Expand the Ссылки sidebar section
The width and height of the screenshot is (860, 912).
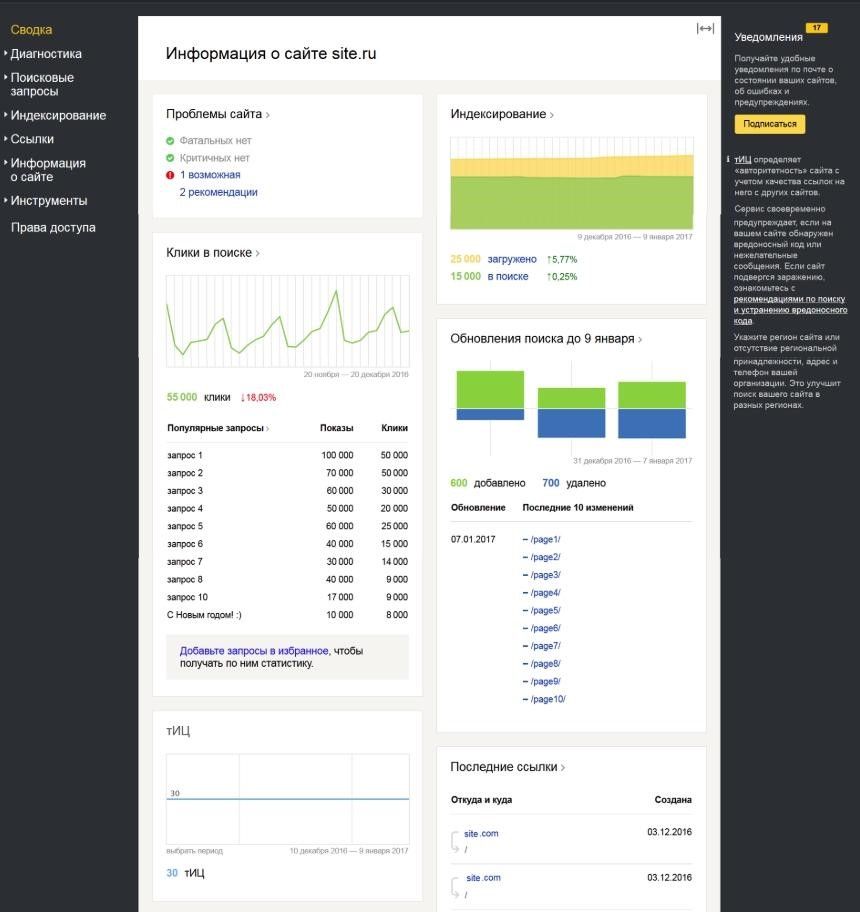point(32,139)
